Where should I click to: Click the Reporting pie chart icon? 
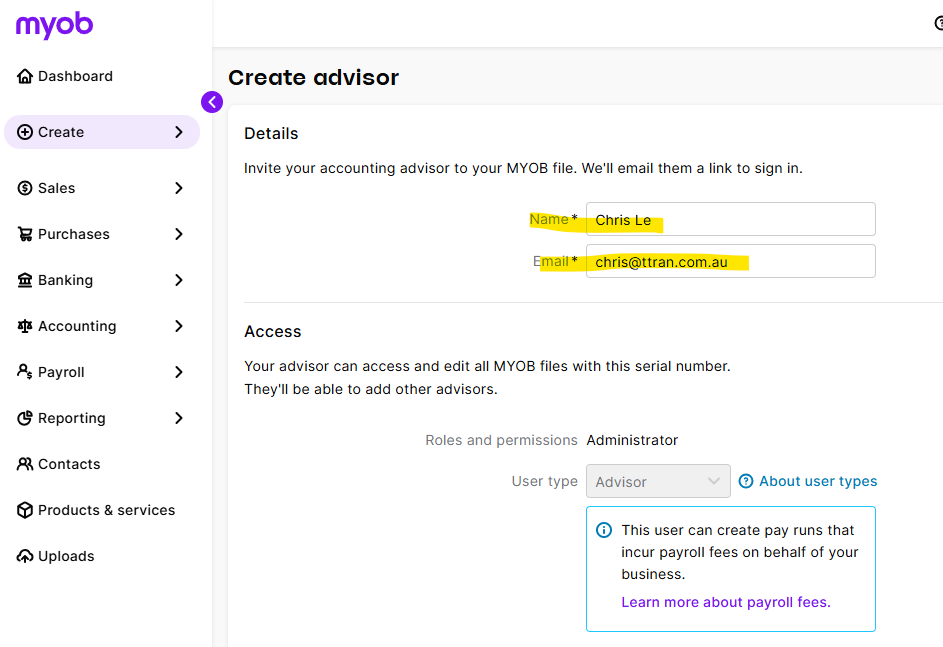[25, 418]
